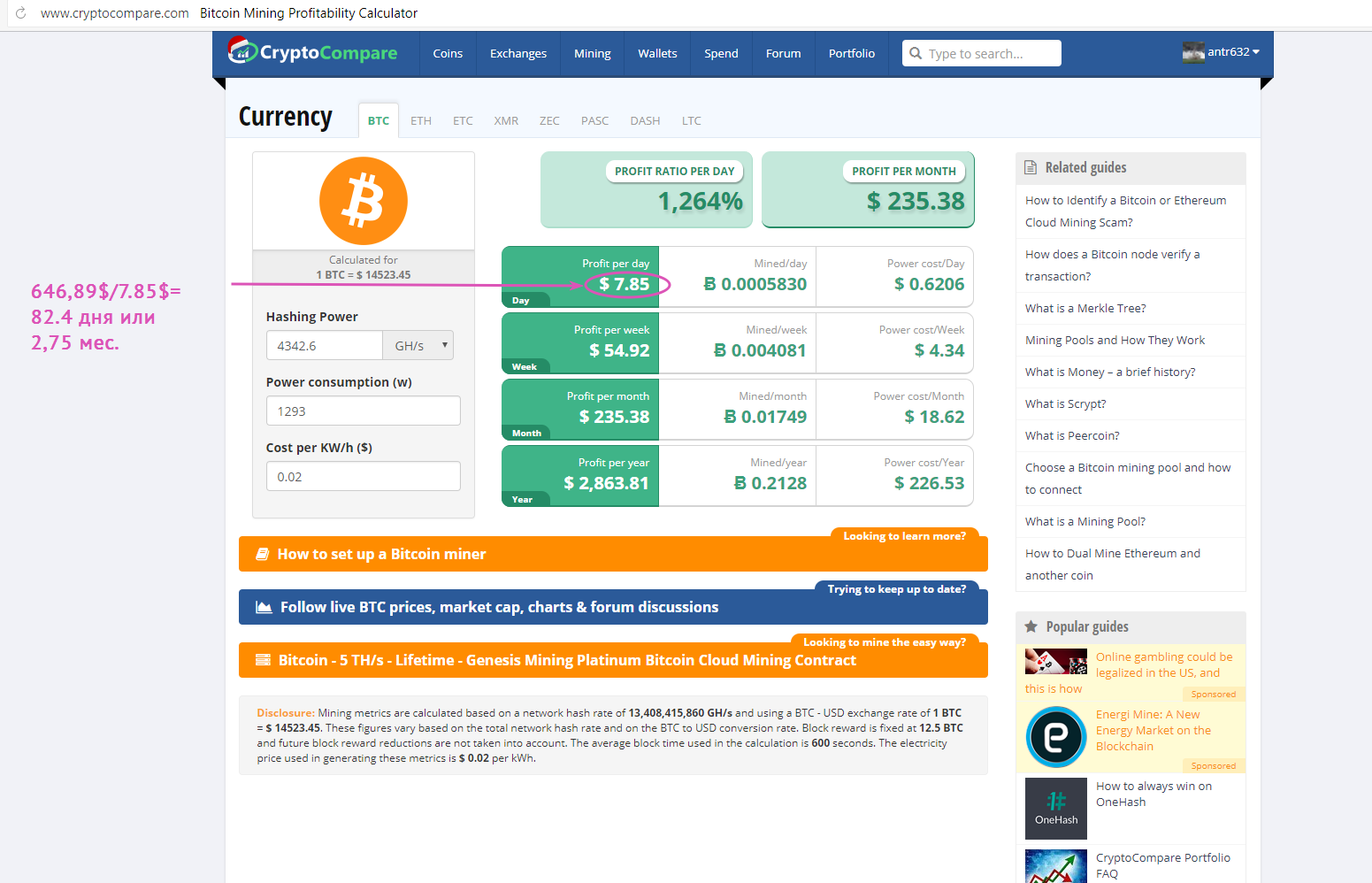
Task: Open the Coins menu
Action: (448, 53)
